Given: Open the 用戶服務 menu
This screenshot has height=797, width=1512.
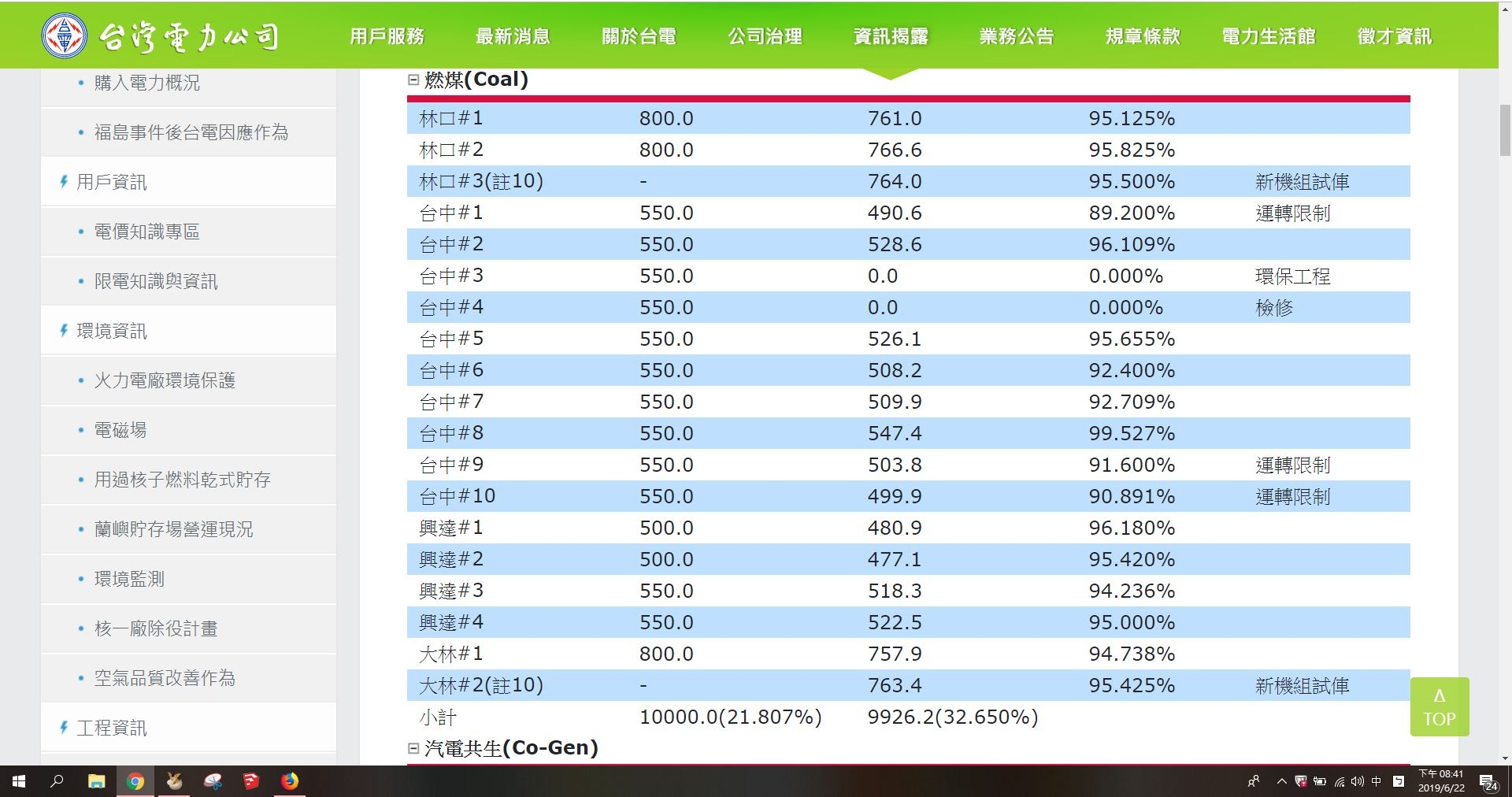Looking at the screenshot, I should pos(387,36).
